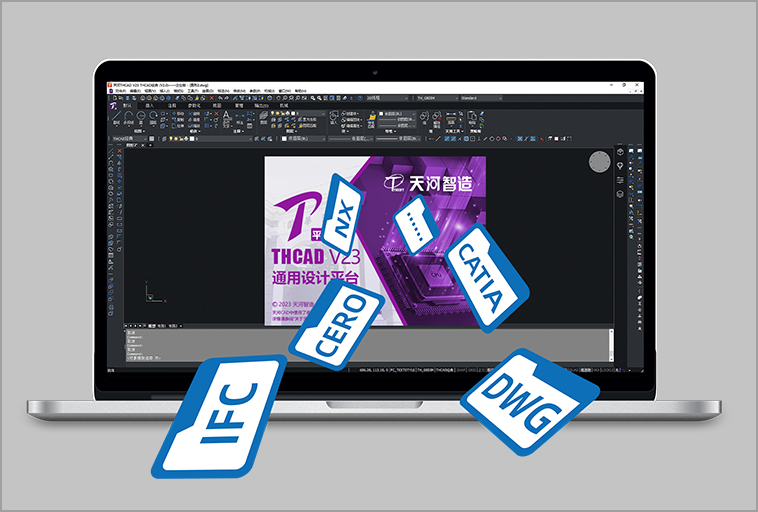The height and width of the screenshot is (512, 758).
Task: Open the layer list dropdown in lower toolbar
Action: pos(222,139)
